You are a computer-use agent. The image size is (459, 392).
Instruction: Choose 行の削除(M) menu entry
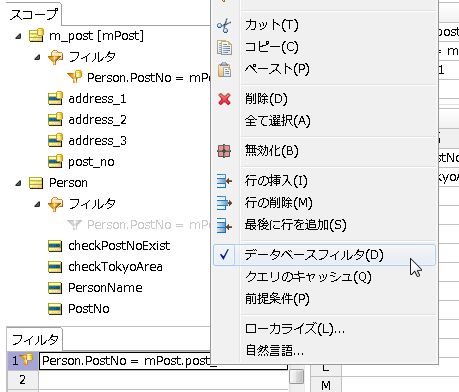click(x=278, y=203)
